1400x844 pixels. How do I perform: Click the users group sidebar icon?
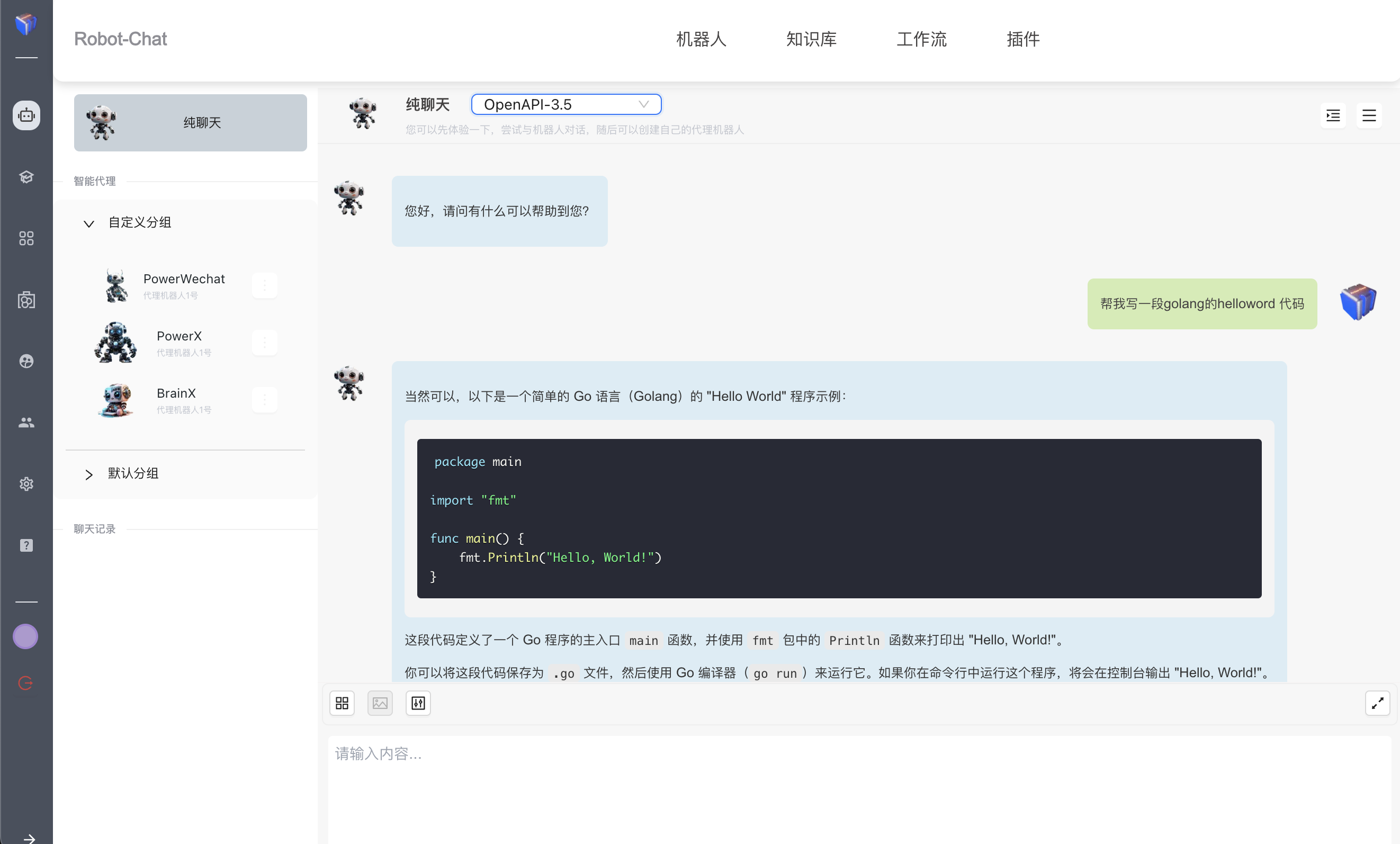click(26, 423)
